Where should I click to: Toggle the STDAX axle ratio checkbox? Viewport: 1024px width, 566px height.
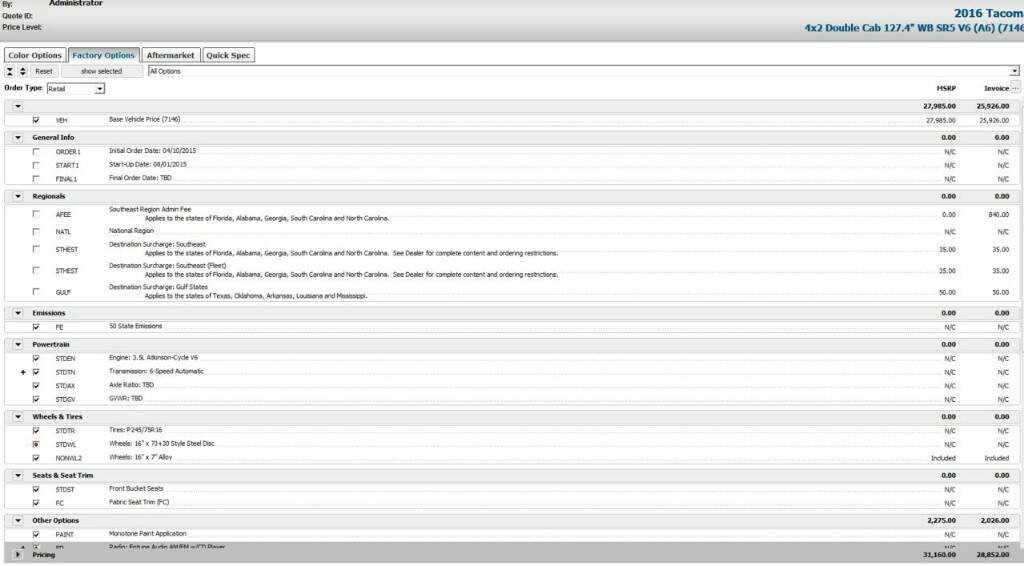tap(36, 386)
